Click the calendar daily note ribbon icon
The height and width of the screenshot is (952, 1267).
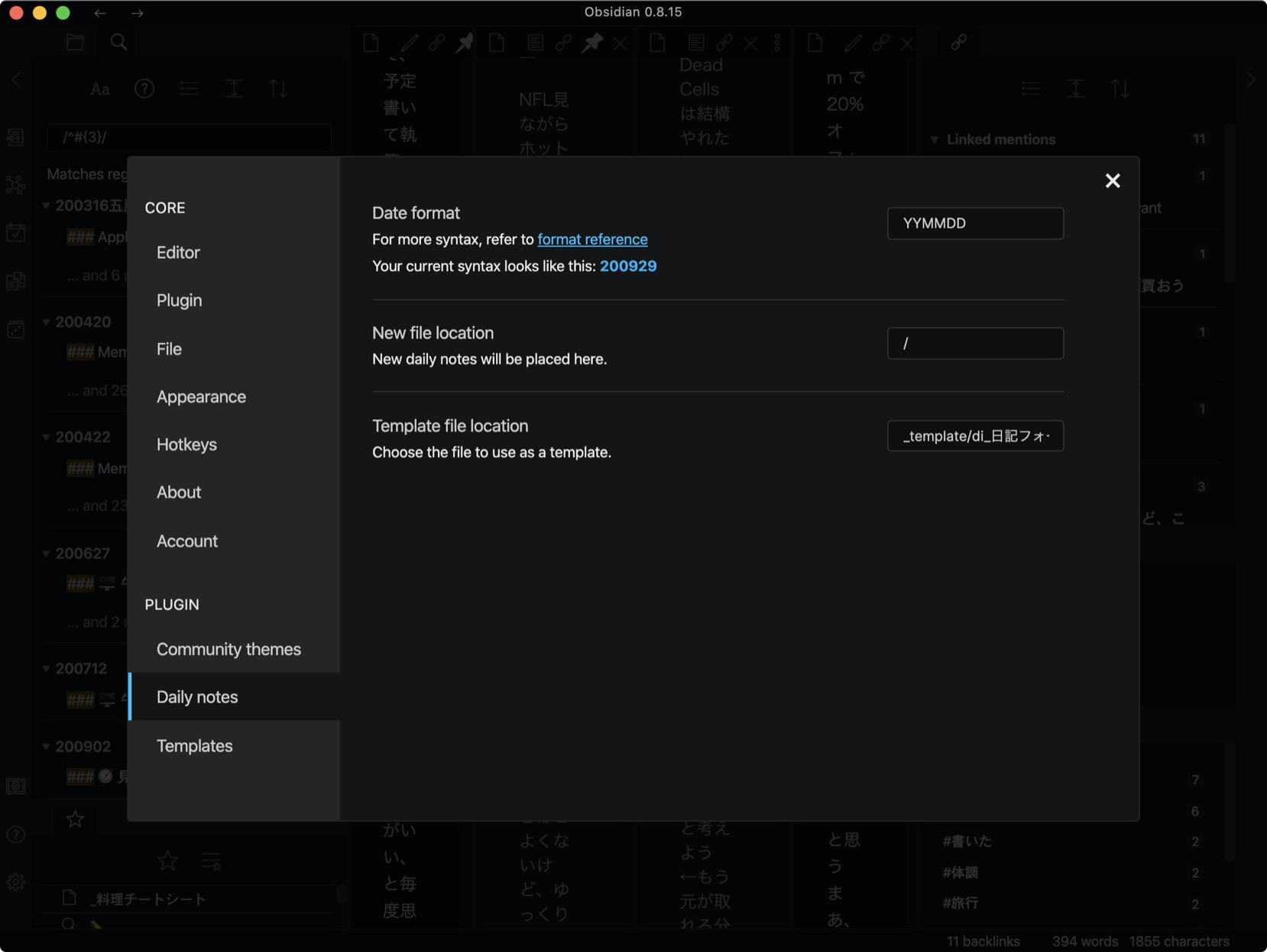click(x=15, y=233)
